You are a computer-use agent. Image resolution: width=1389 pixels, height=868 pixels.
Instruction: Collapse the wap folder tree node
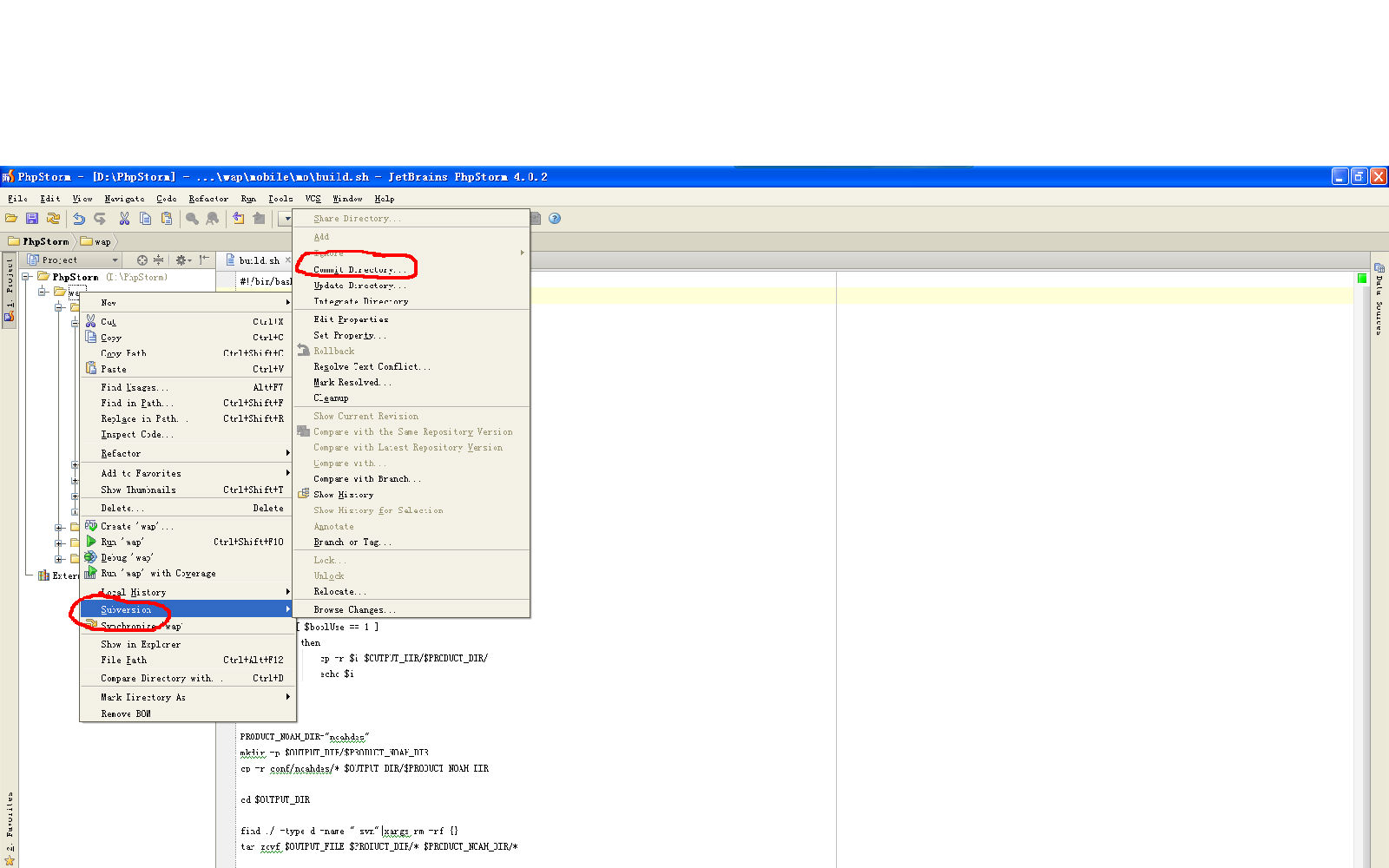(x=43, y=292)
